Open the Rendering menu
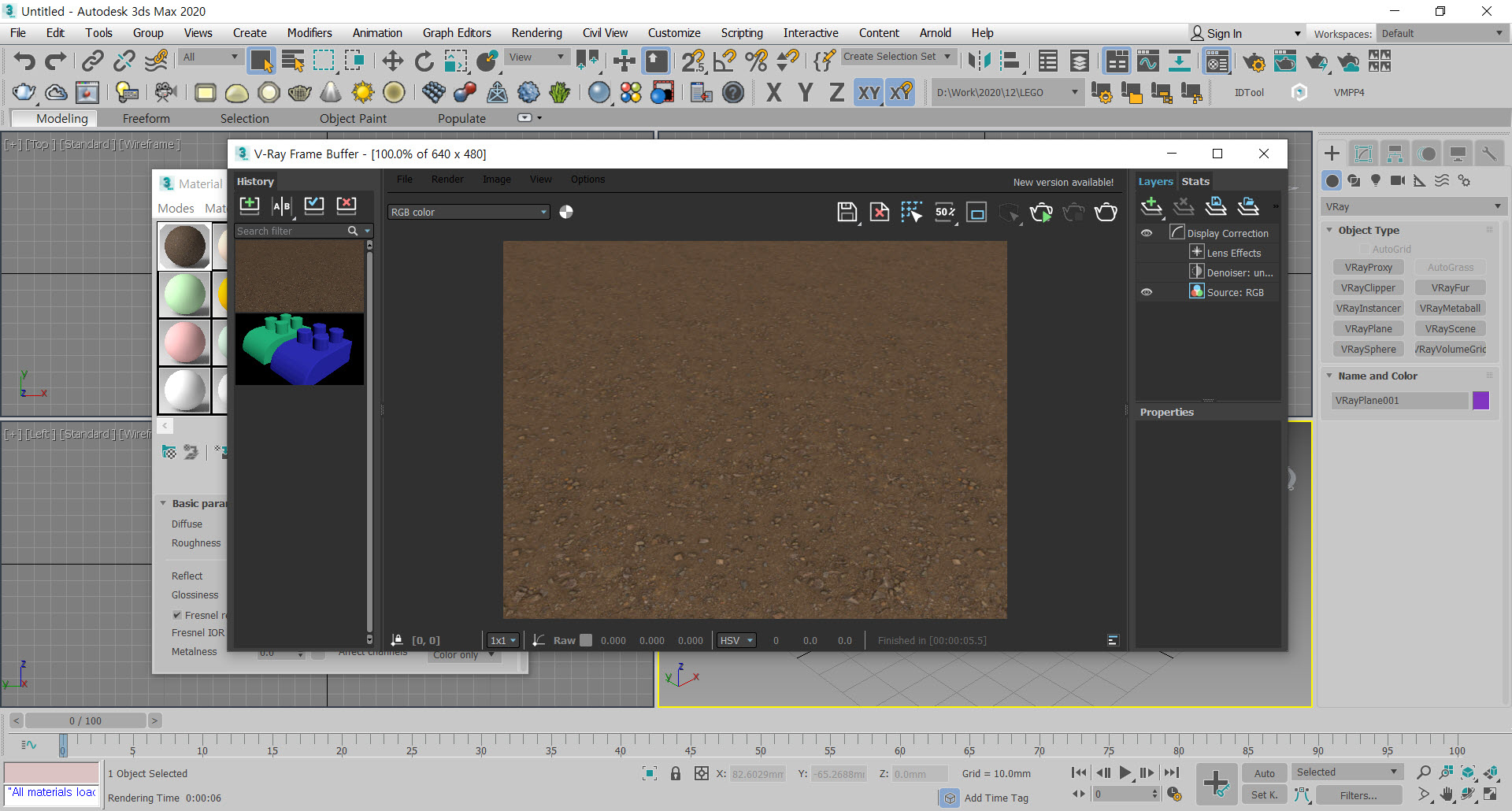The width and height of the screenshot is (1512, 811). (x=536, y=33)
